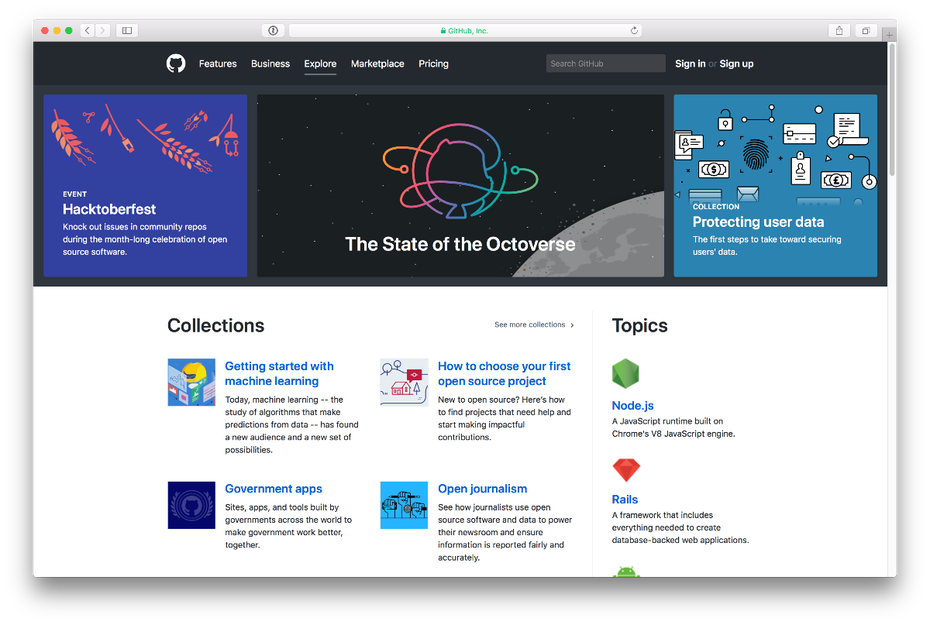Click text 'Knock out issues in community repos'
This screenshot has width=930, height=625.
(135, 227)
